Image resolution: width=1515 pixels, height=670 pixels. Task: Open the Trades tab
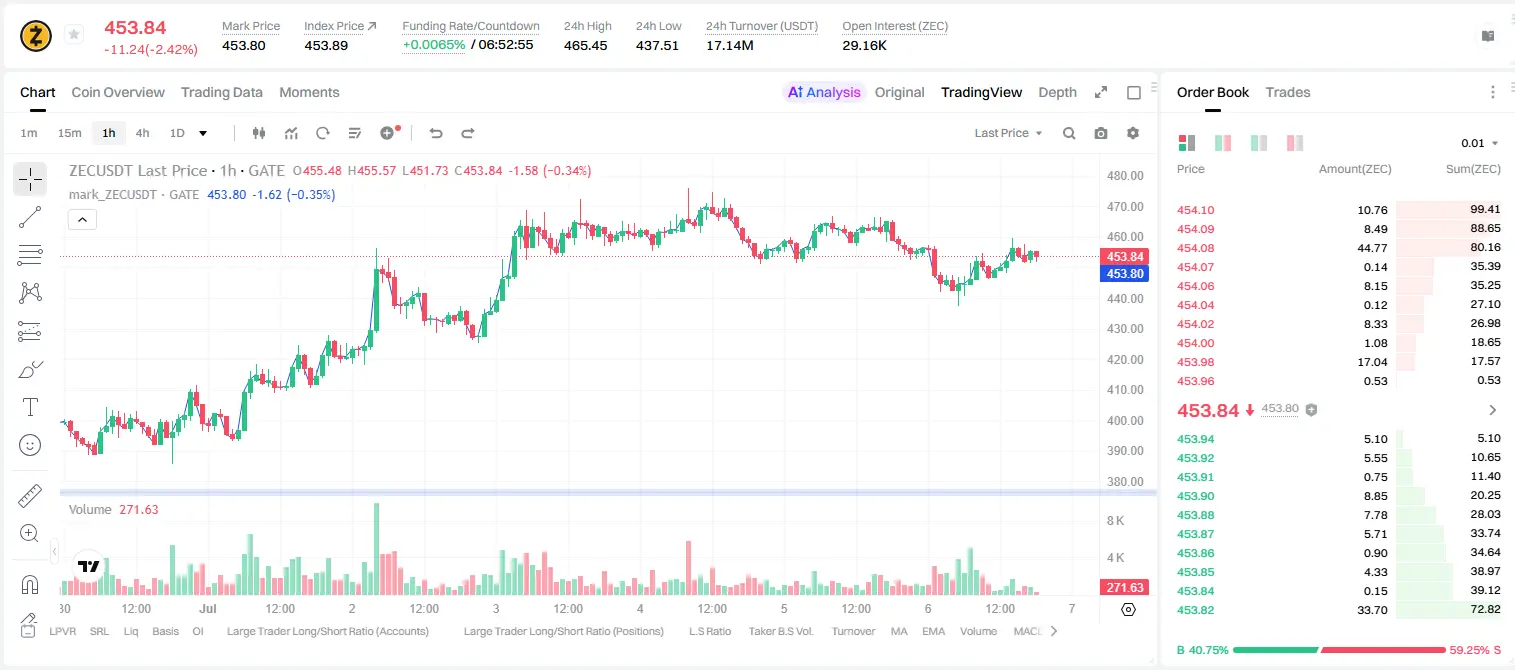tap(1288, 92)
